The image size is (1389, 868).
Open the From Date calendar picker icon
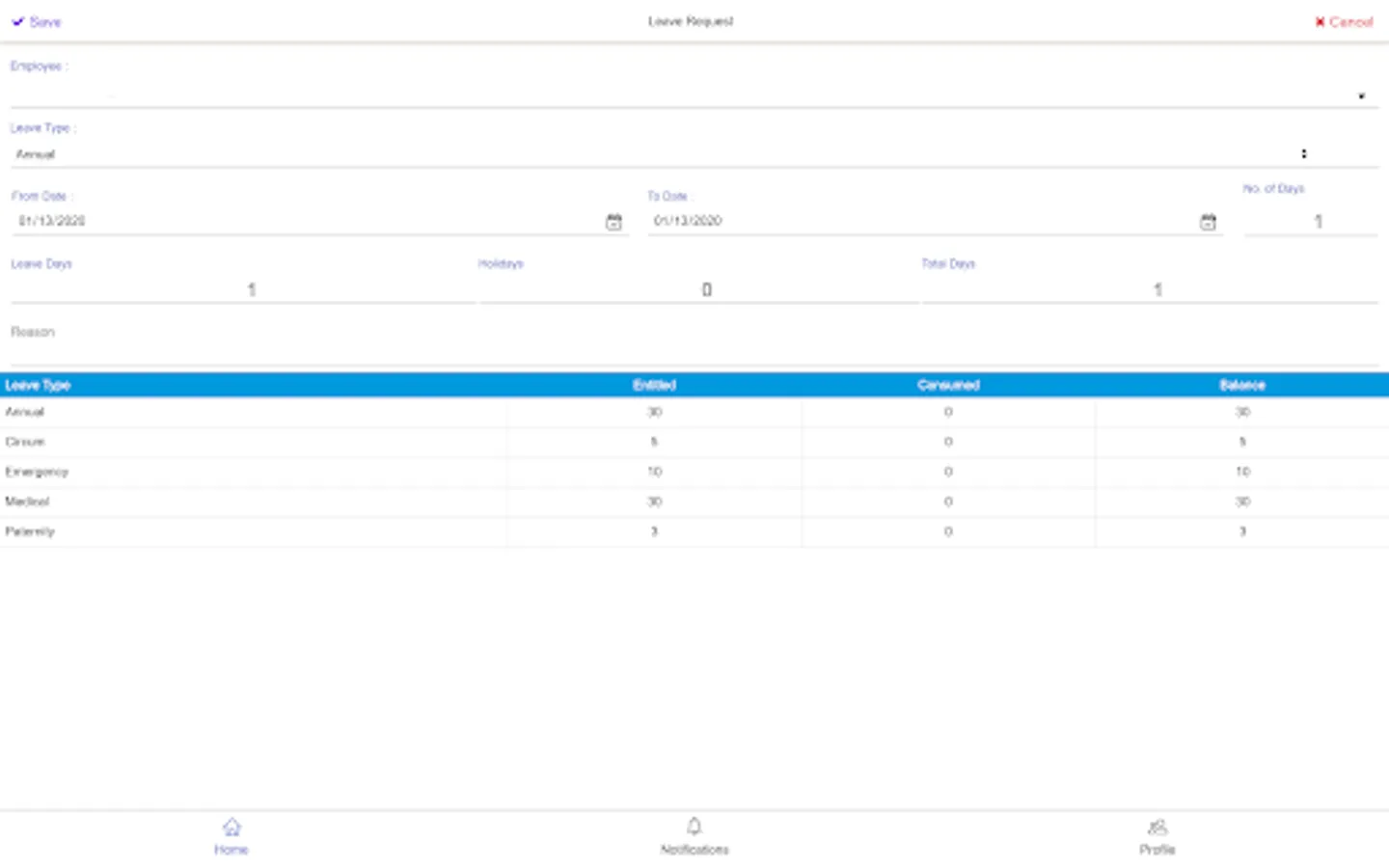tap(613, 222)
